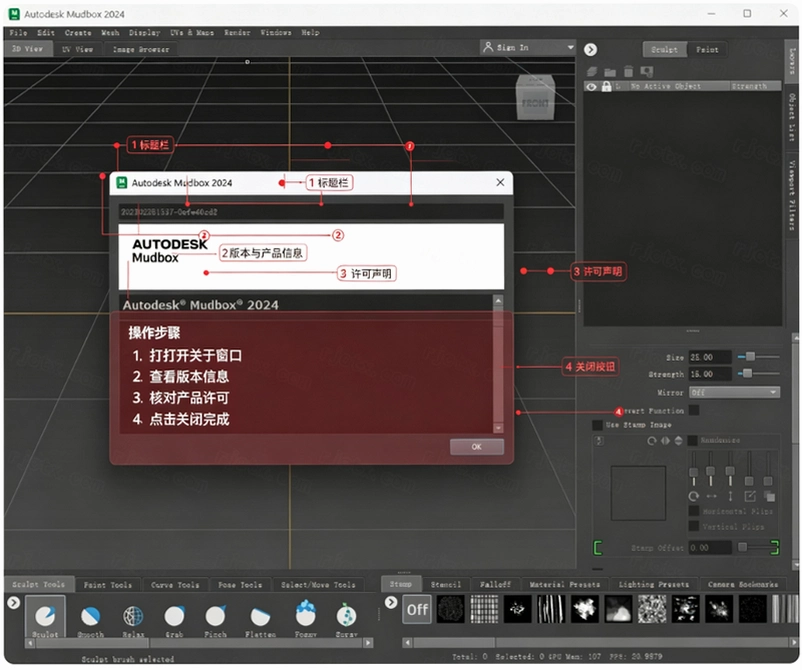Open the Sign In dropdown arrow
This screenshot has width=802, height=670.
pyautogui.click(x=570, y=47)
